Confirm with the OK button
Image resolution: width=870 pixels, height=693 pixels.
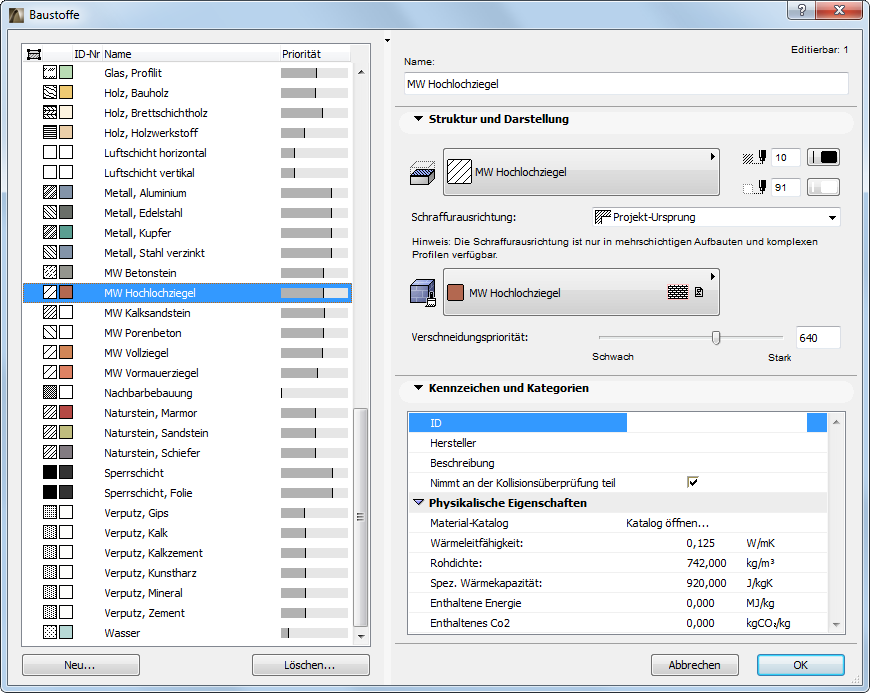(x=801, y=665)
